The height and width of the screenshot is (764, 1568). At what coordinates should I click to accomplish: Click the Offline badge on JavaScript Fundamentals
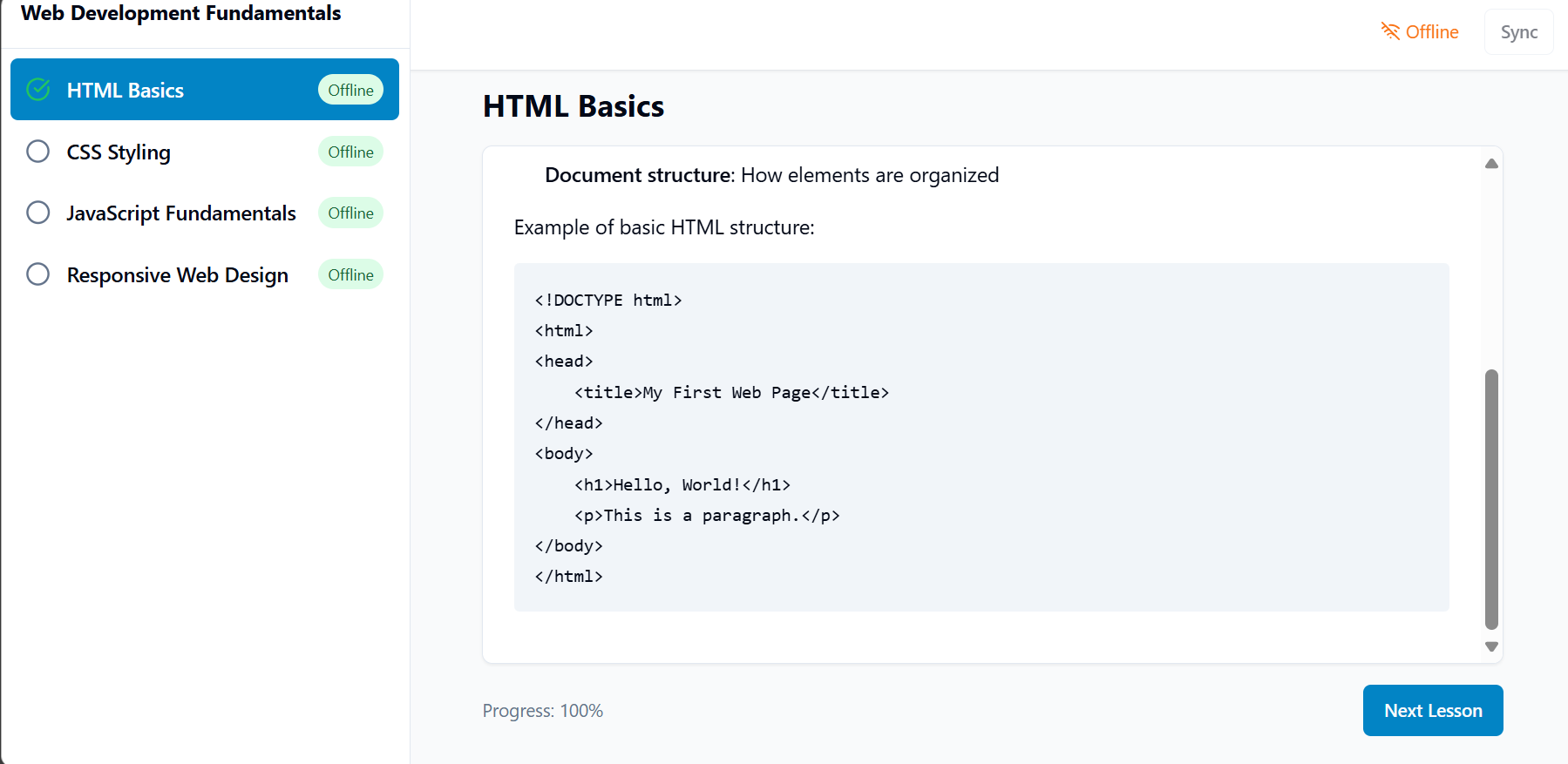click(350, 213)
